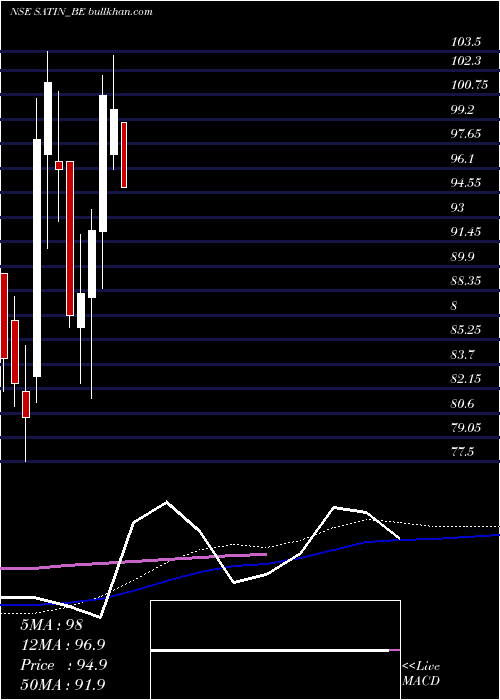500x700 pixels.
Task: Select the 100.75 price level label
Action: coord(469,85)
